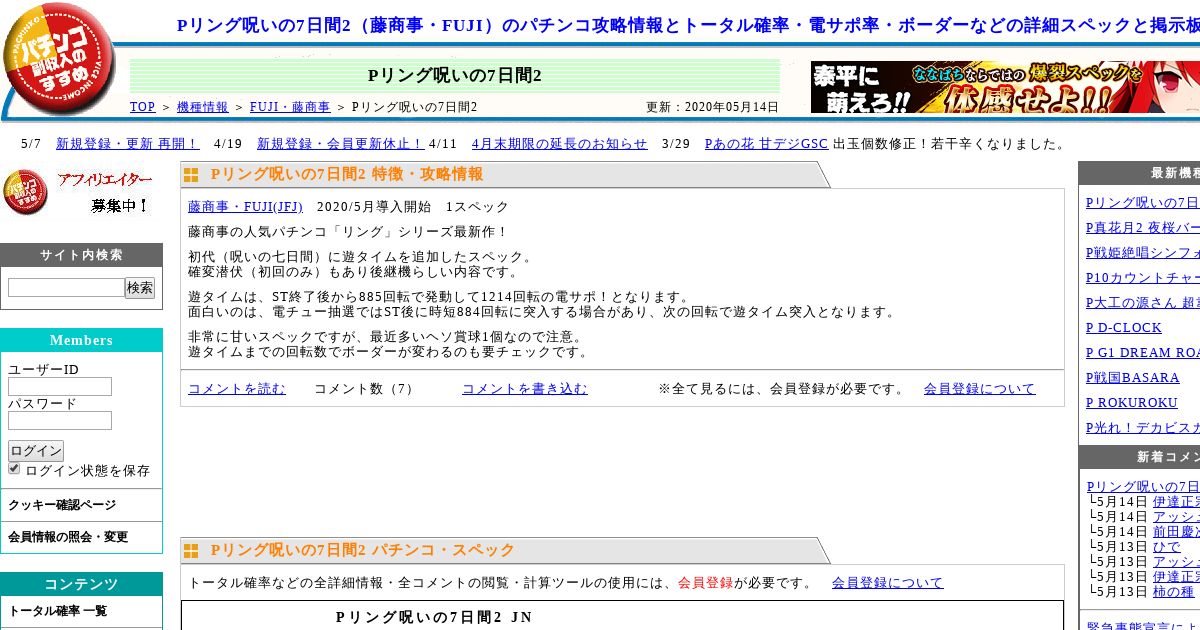Viewport: 1200px width, 630px height.
Task: Click orange grid icon beside 特徴・攻略情報 heading
Action: pyautogui.click(x=191, y=175)
